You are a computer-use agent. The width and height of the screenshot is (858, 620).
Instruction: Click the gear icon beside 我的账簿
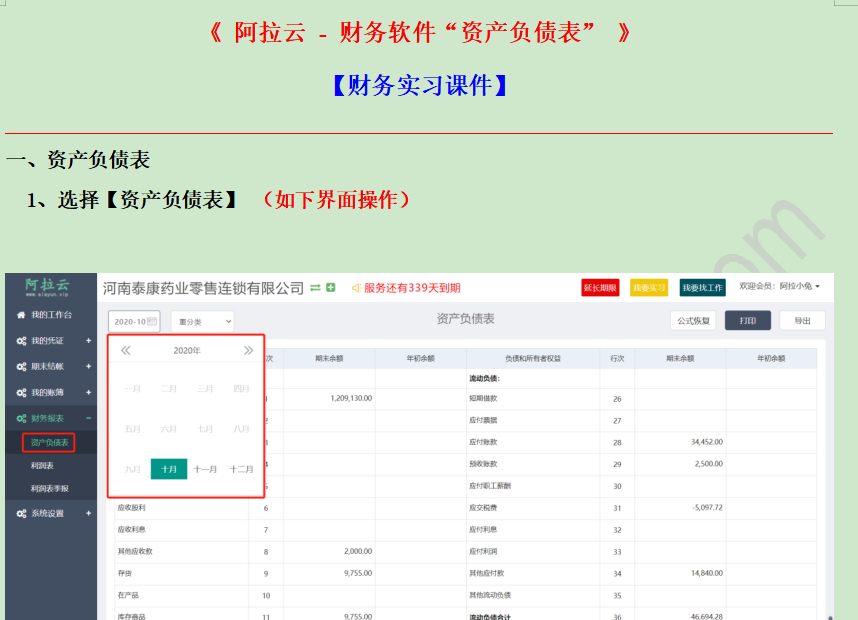click(x=21, y=392)
